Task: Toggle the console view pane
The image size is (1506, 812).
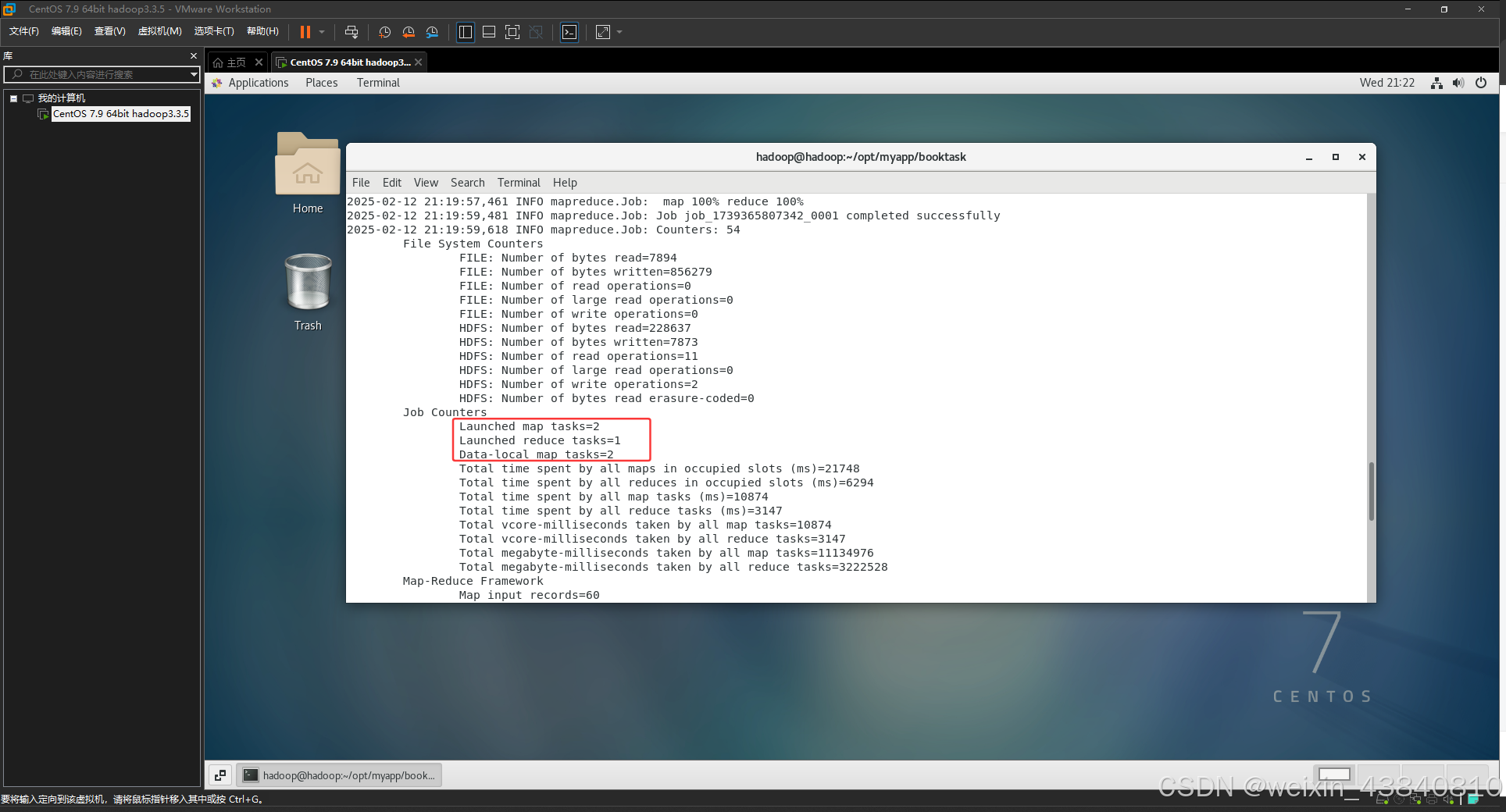Action: [569, 32]
